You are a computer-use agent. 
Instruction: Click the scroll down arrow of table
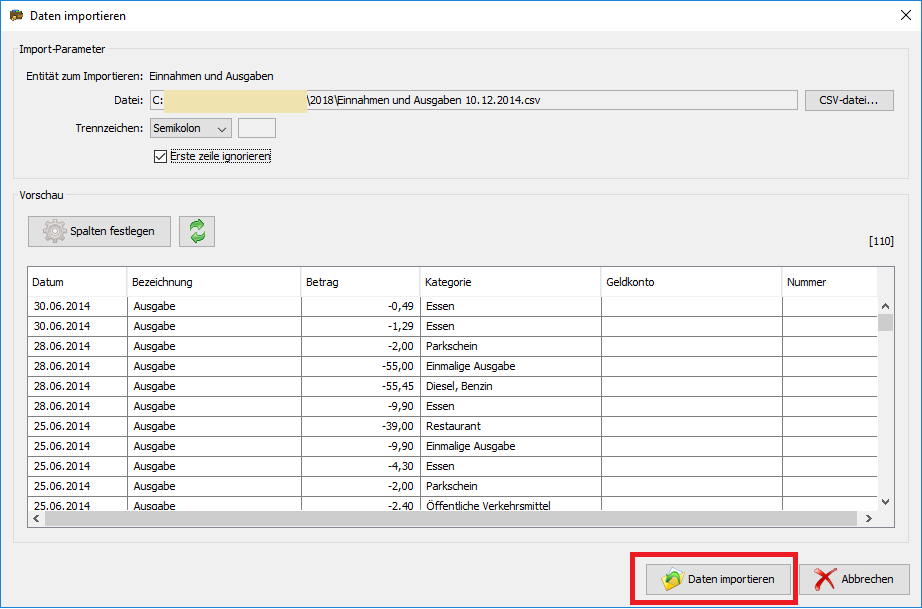885,501
